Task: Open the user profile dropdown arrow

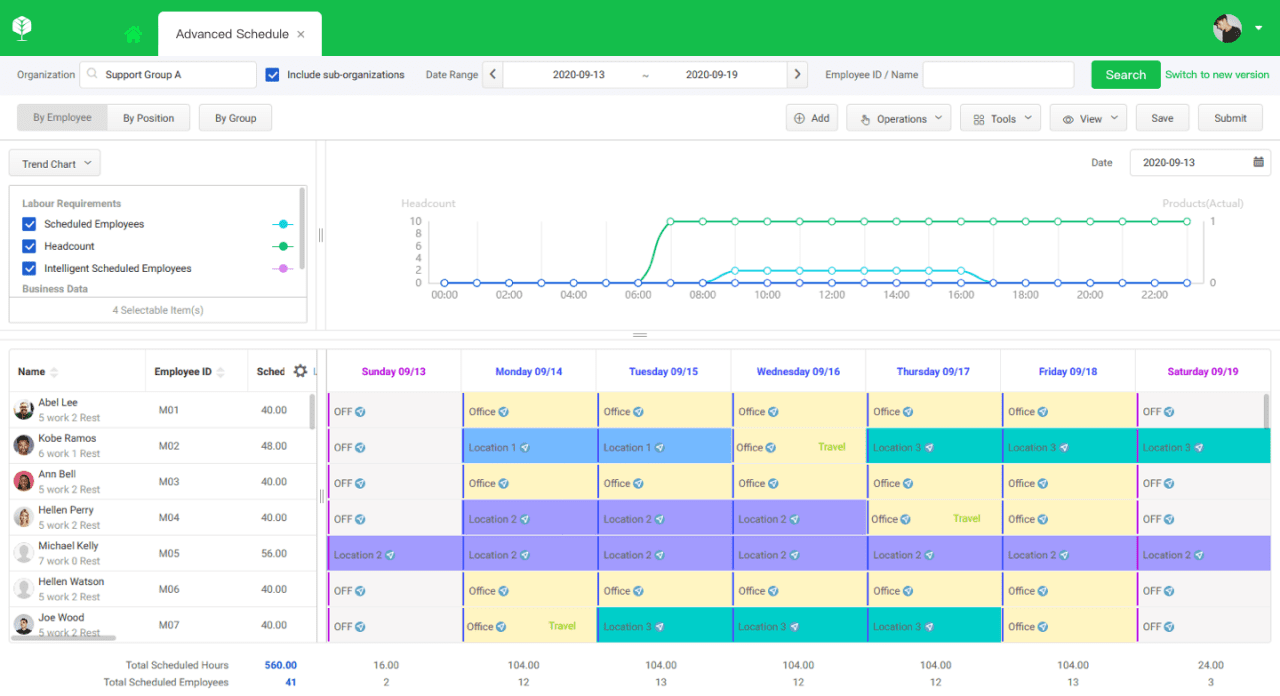Action: [1260, 28]
